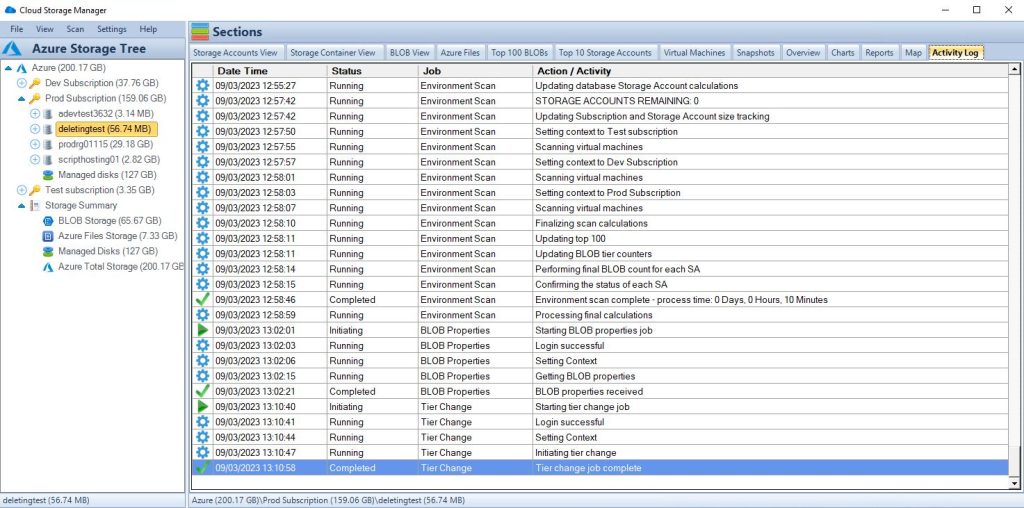This screenshot has width=1024, height=508.
Task: Collapse the Prod Subscription node
Action: [x=22, y=99]
